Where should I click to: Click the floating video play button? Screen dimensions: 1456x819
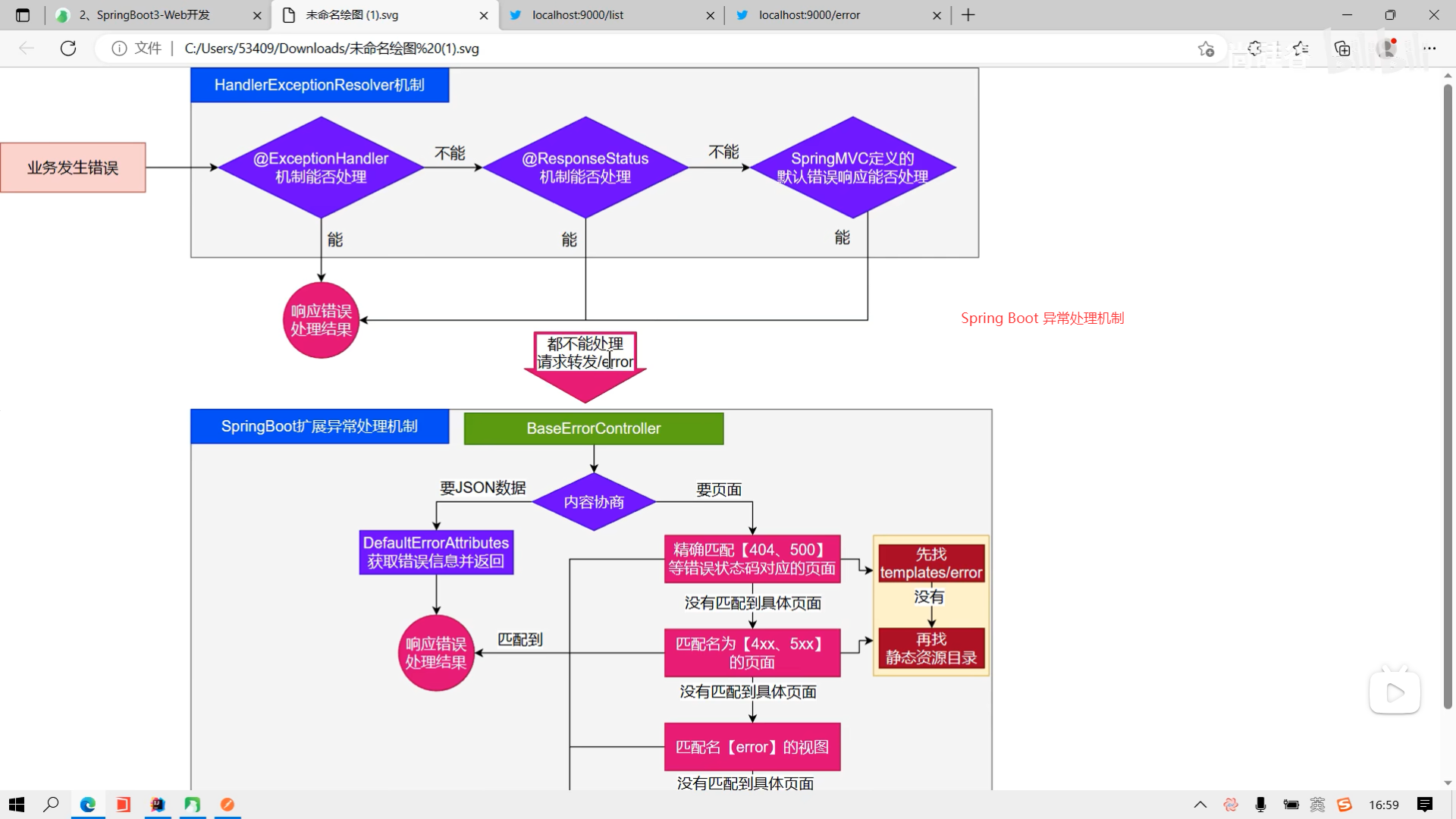pos(1394,692)
